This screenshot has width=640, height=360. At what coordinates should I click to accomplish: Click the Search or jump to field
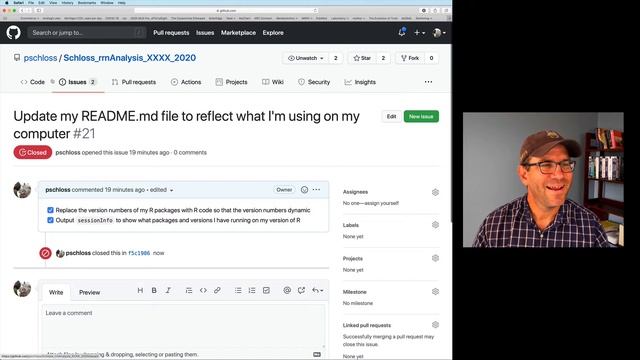87,32
